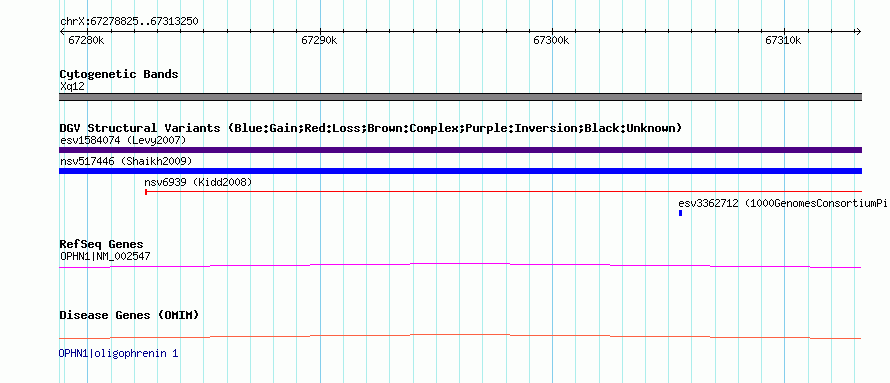
Task: Select the esv1584074 (Levy2007) label
Action: [123, 140]
